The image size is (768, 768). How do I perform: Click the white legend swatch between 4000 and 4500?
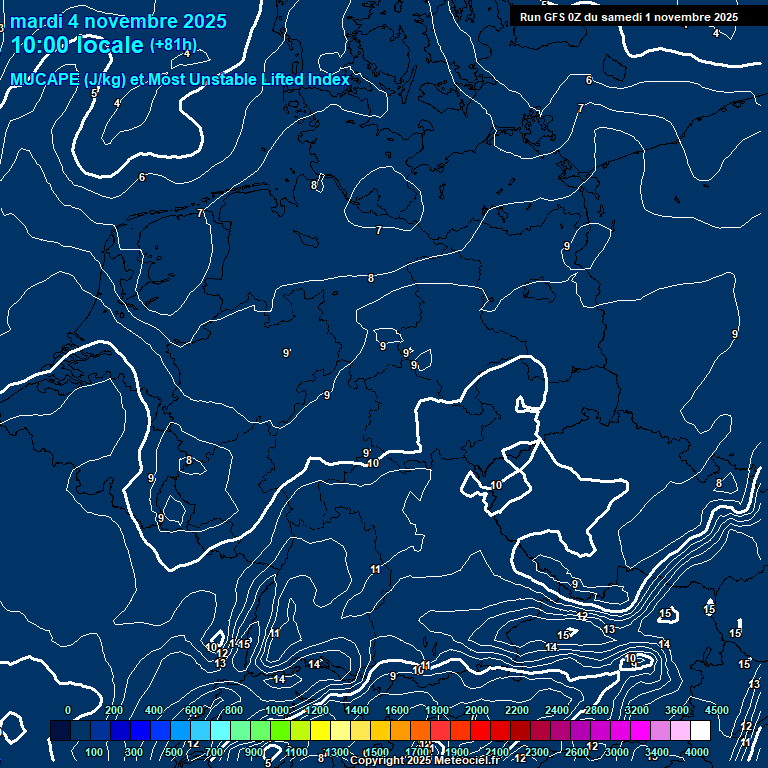pos(700,730)
